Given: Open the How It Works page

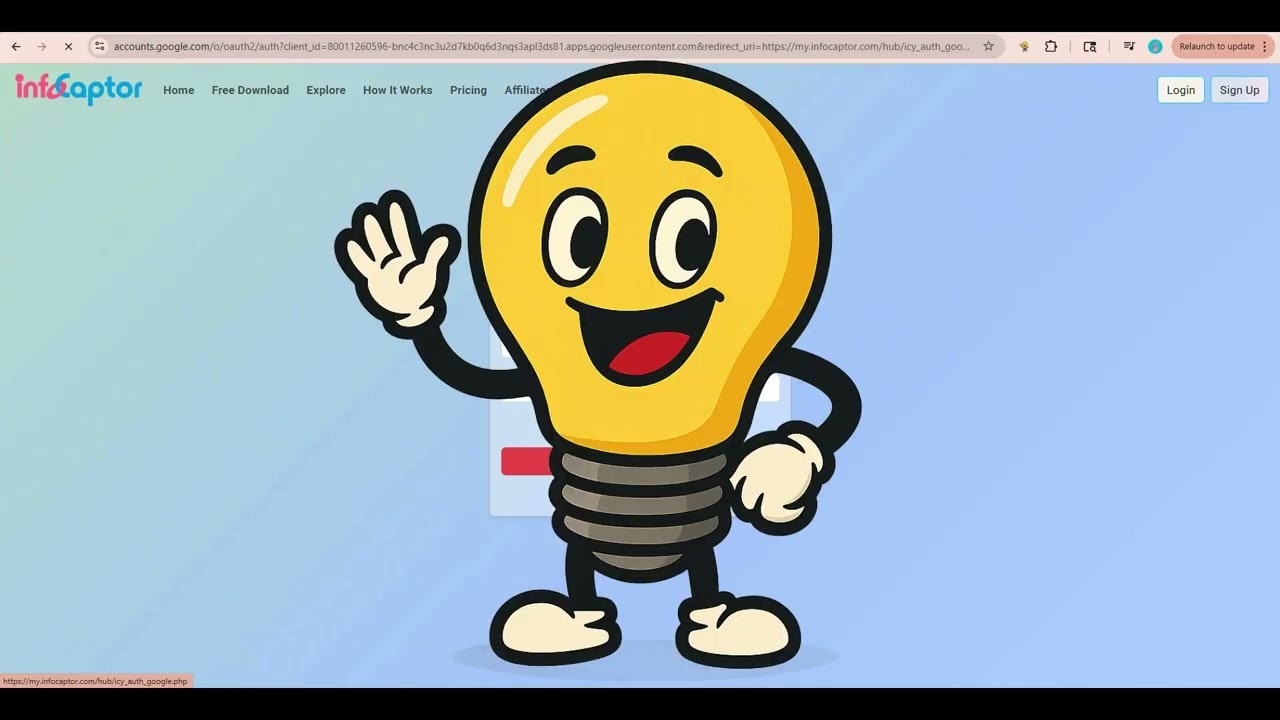Looking at the screenshot, I should tap(397, 90).
